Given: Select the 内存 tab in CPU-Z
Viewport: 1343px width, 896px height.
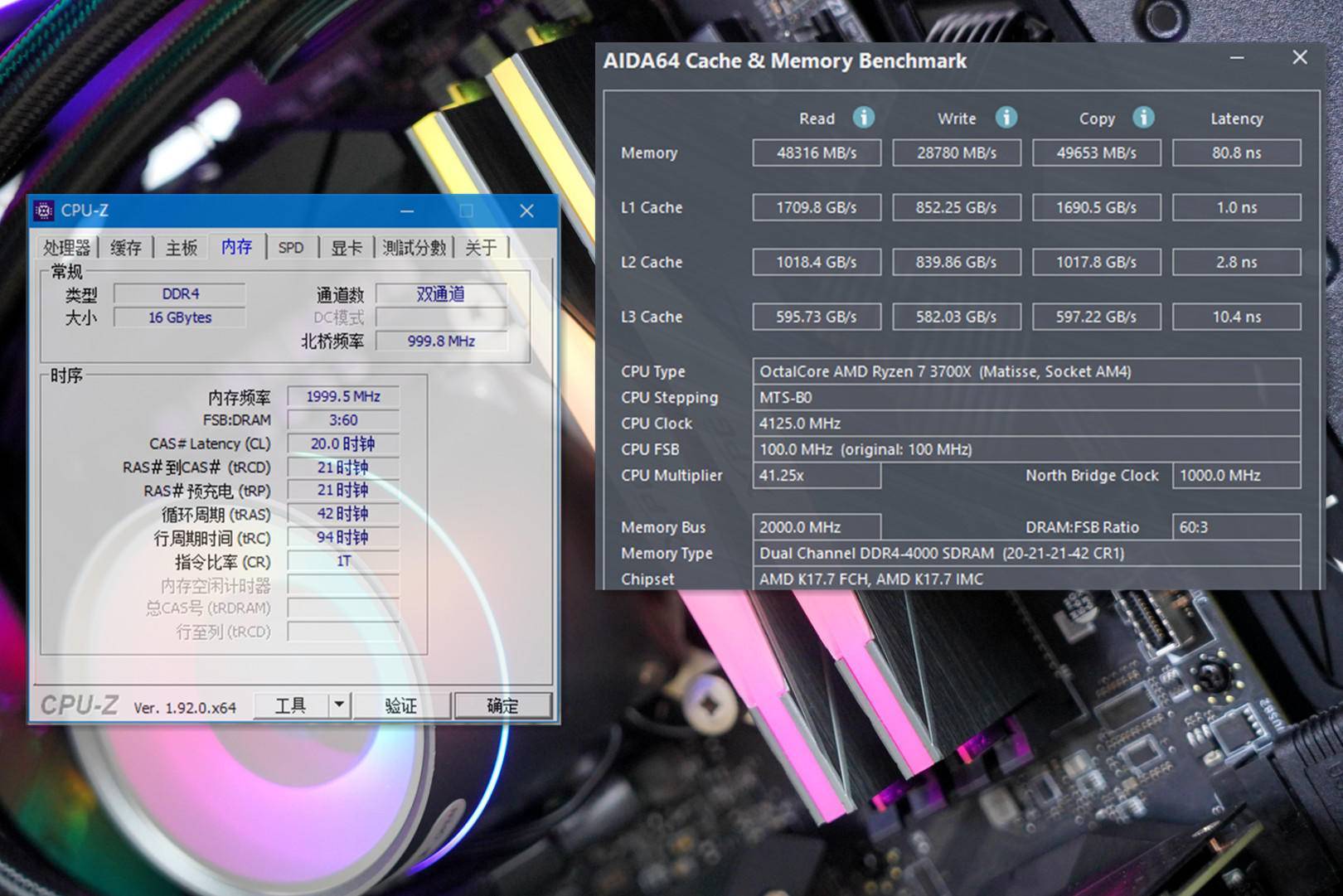Looking at the screenshot, I should coord(236,246).
